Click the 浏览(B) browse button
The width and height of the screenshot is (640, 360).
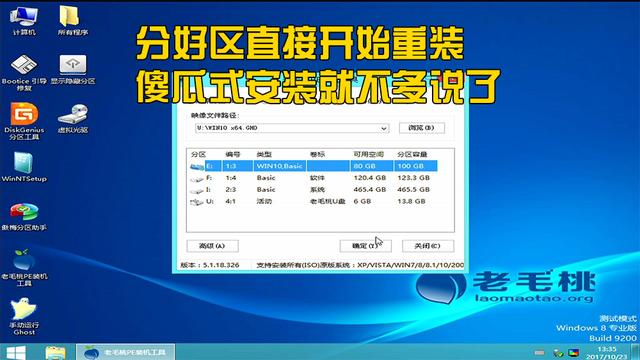point(422,128)
